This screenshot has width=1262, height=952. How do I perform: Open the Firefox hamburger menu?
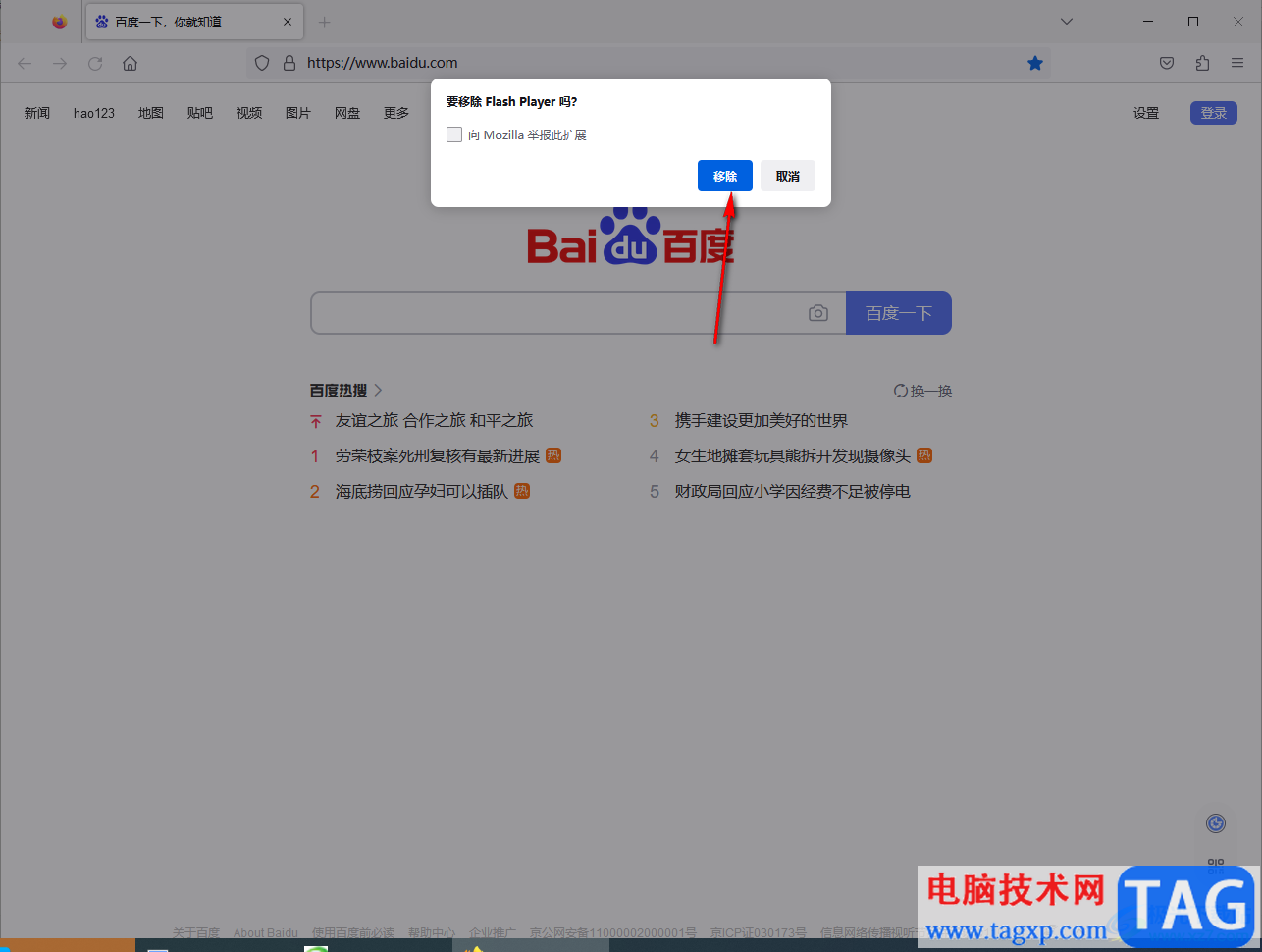[1237, 63]
